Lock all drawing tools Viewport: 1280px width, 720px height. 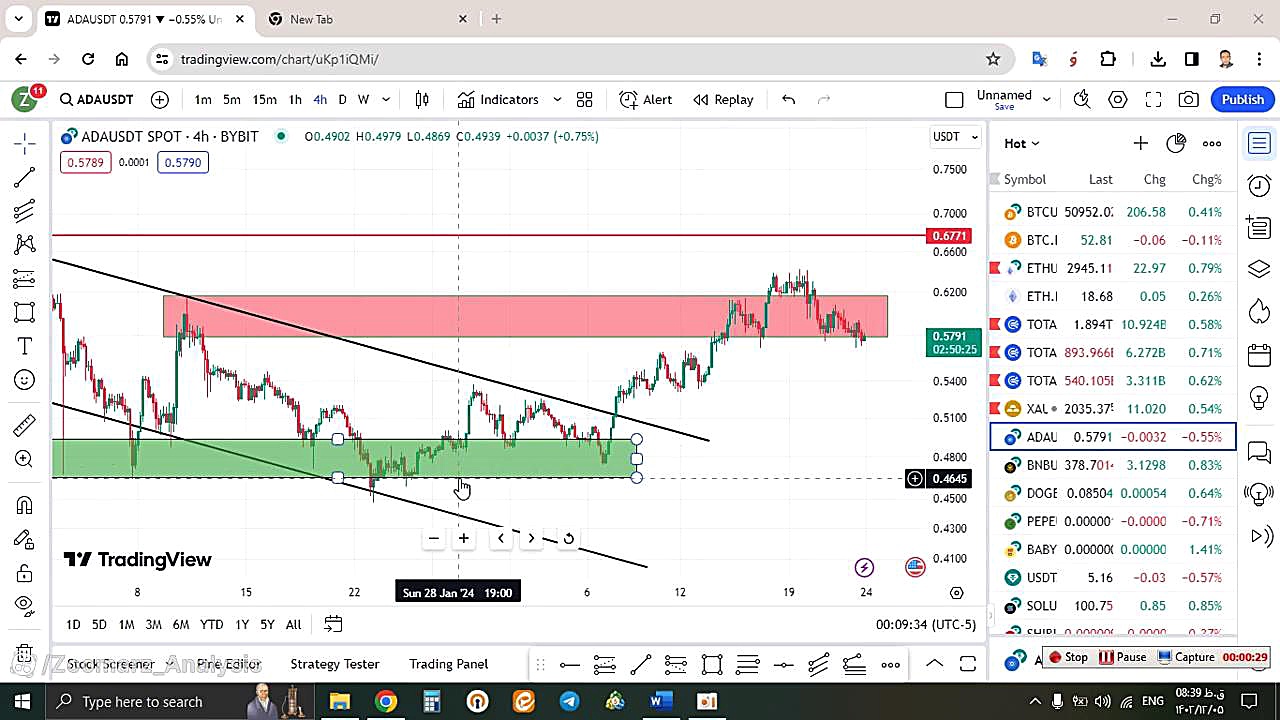pyautogui.click(x=25, y=573)
